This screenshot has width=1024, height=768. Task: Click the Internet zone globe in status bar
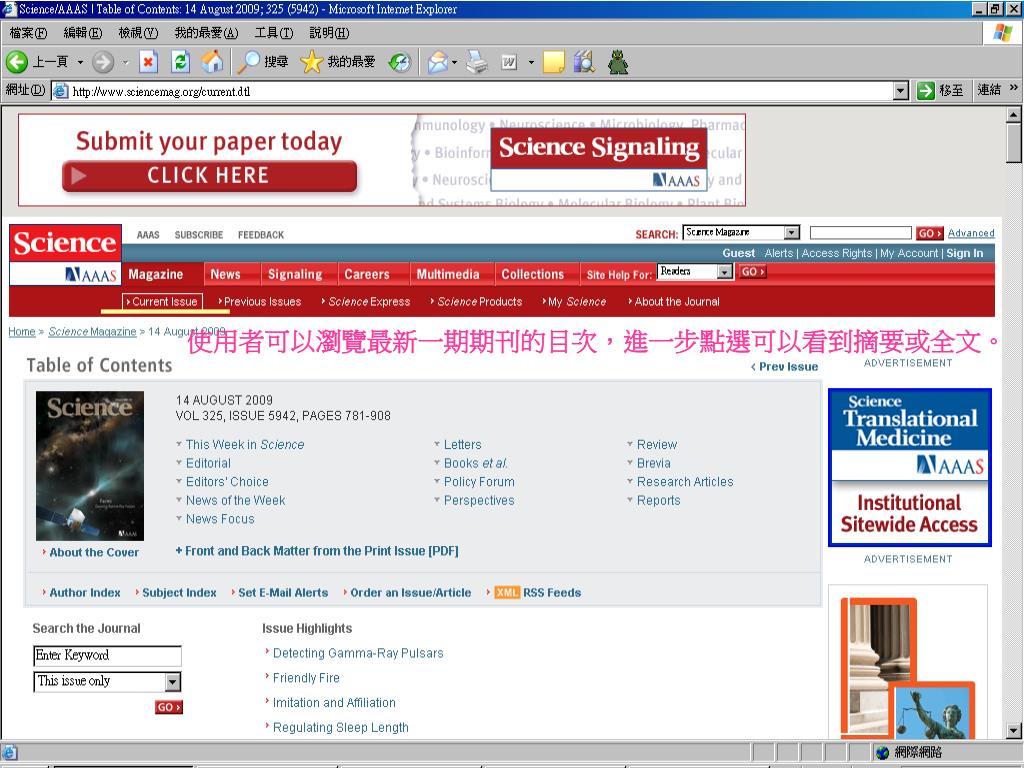point(883,752)
